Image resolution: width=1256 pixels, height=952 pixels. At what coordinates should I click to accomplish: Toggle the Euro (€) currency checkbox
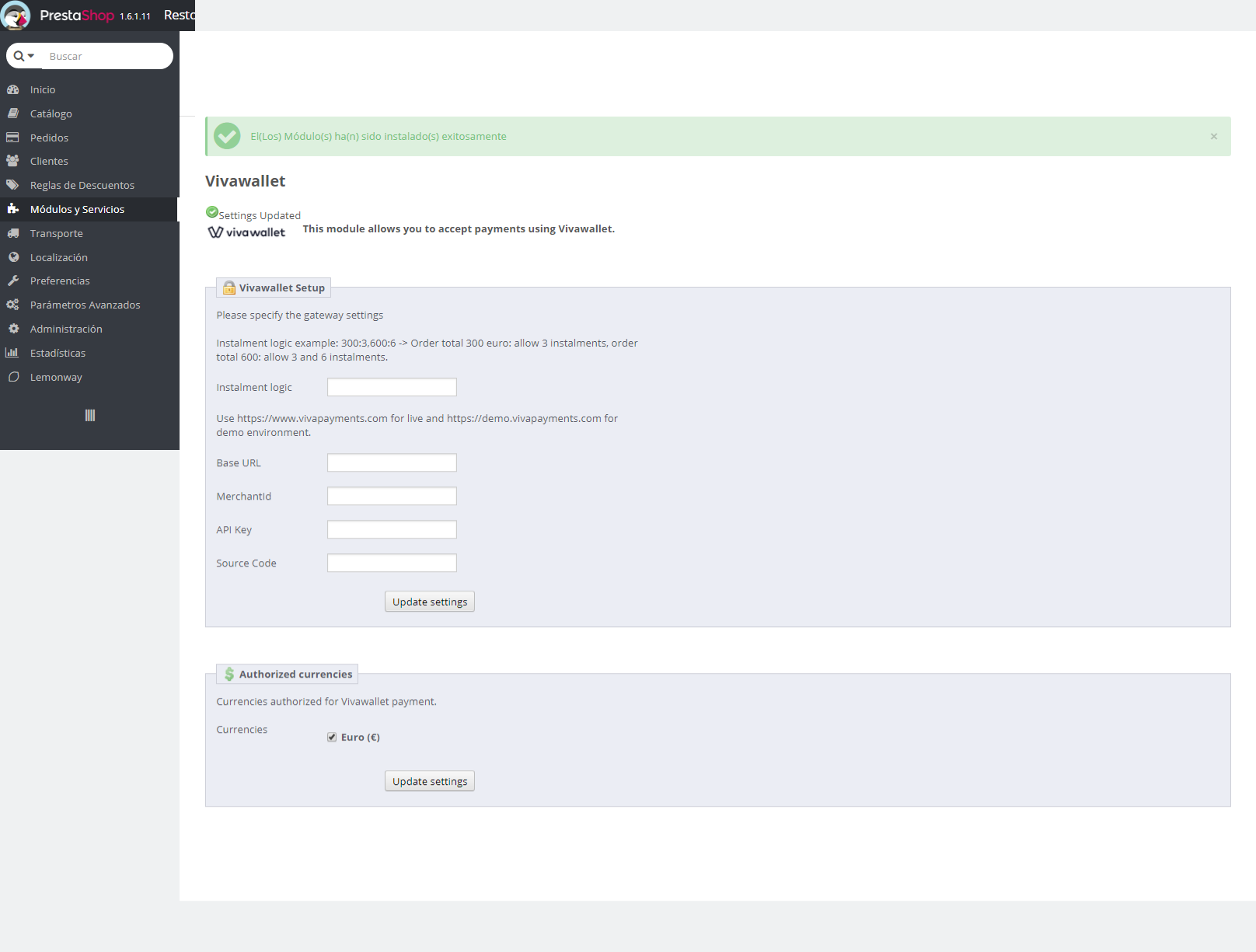point(332,737)
